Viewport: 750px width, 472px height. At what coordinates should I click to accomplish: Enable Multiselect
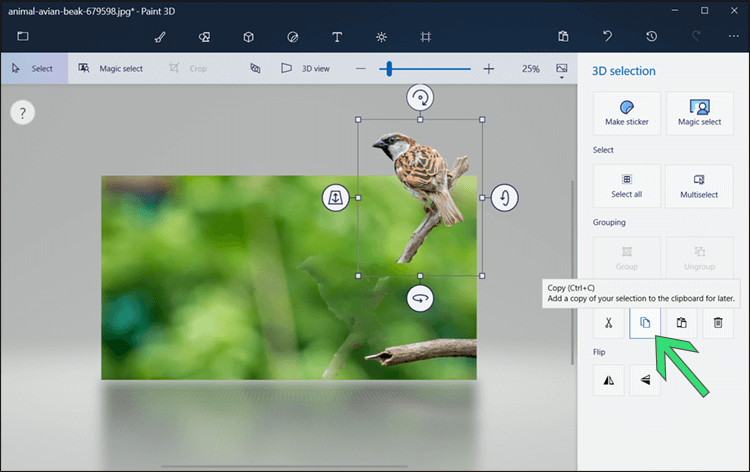tap(699, 186)
